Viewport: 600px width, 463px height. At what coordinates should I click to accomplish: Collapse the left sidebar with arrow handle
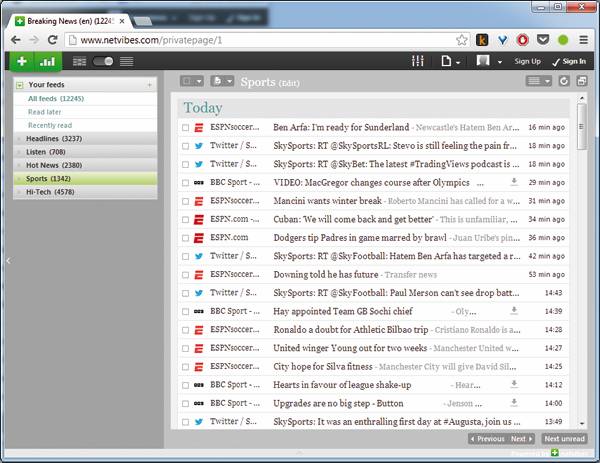(8, 261)
